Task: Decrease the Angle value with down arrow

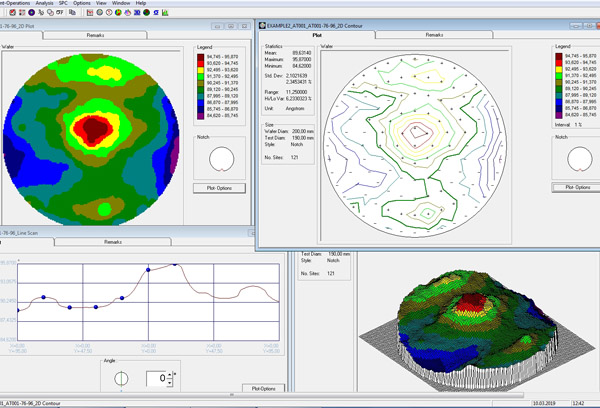Action: click(171, 384)
